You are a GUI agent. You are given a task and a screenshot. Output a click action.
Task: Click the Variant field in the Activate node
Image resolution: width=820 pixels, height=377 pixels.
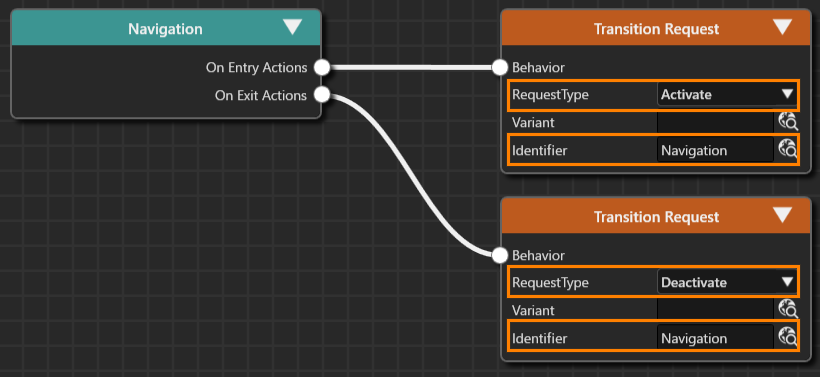click(715, 122)
